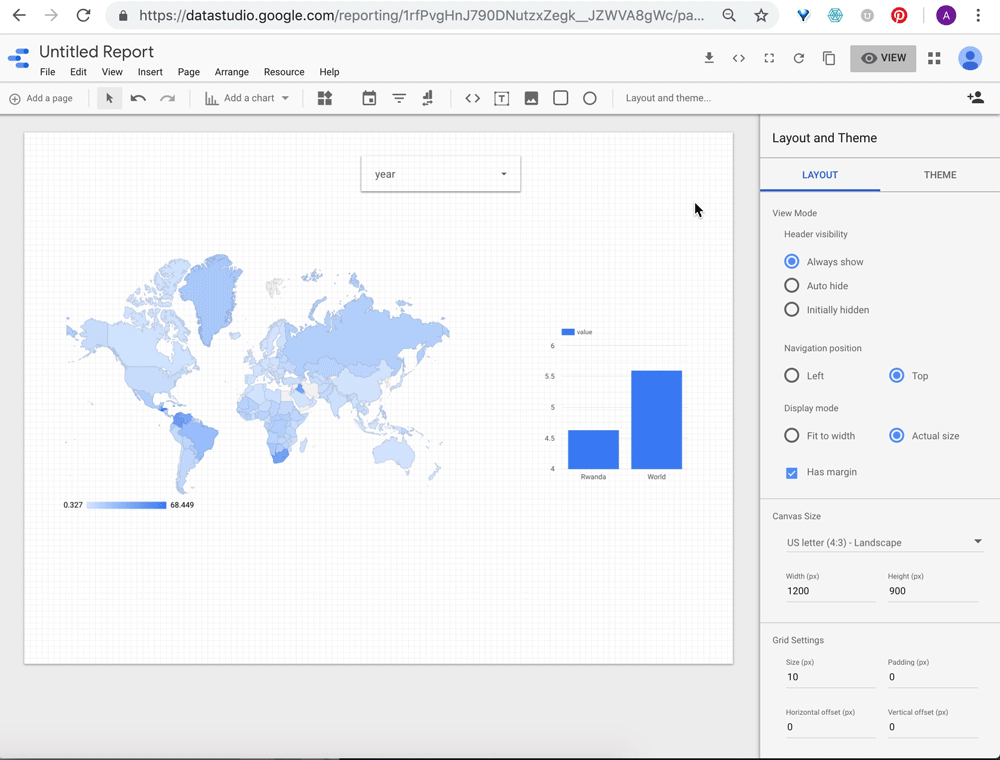Open the Google apps grid icon

[x=934, y=58]
